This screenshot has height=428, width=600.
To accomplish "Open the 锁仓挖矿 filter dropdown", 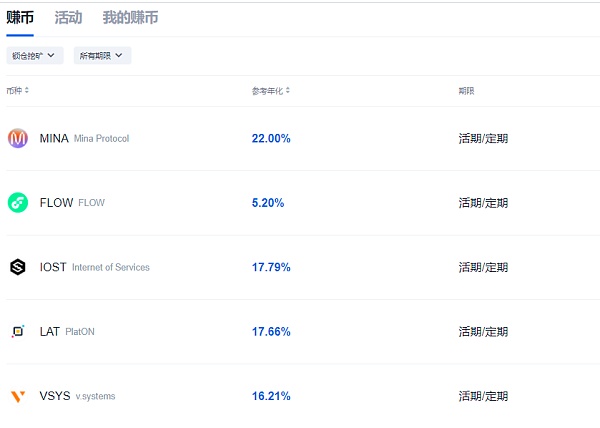I will click(34, 55).
